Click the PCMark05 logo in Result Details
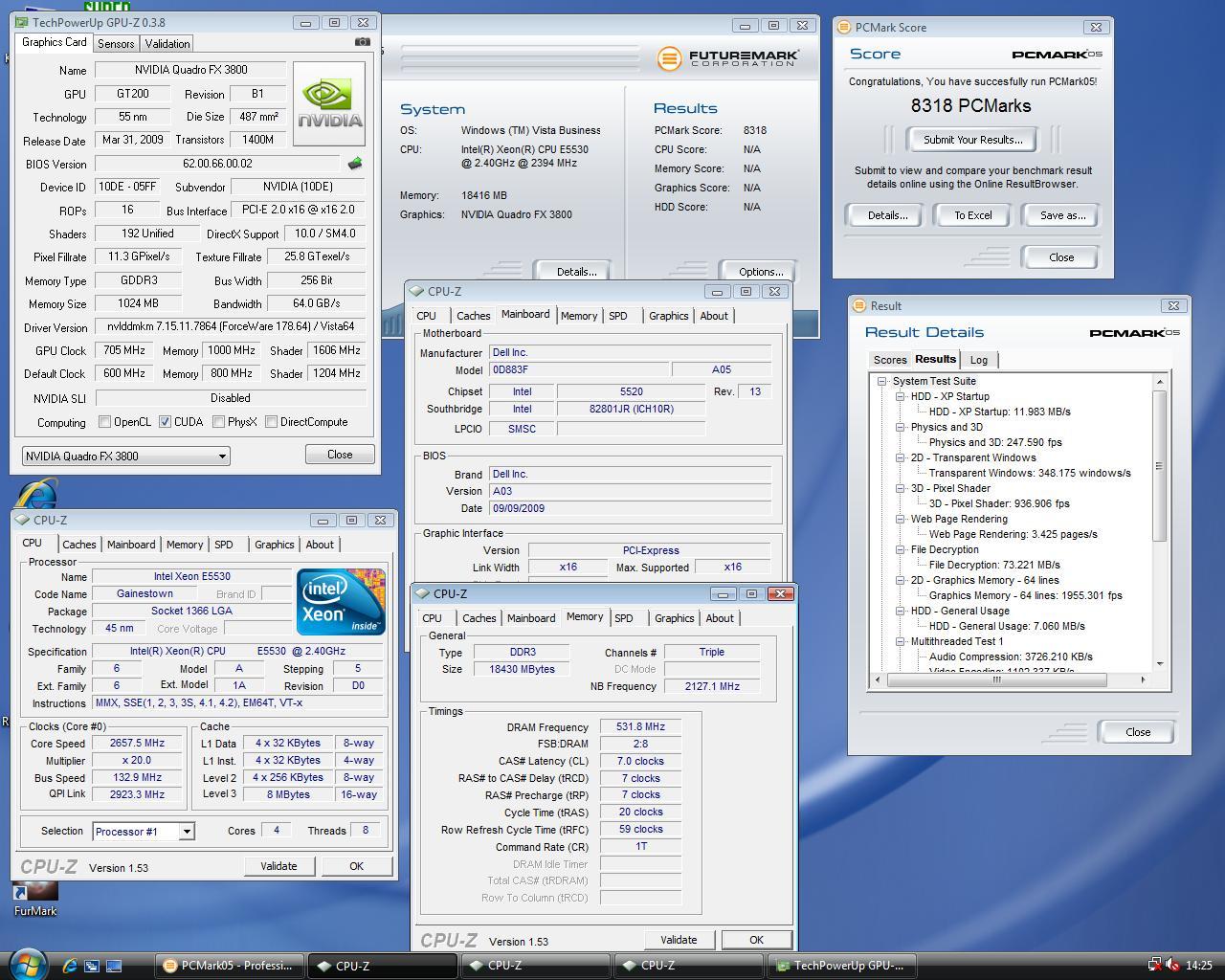Screen dimensions: 1225x980 [x=1134, y=332]
